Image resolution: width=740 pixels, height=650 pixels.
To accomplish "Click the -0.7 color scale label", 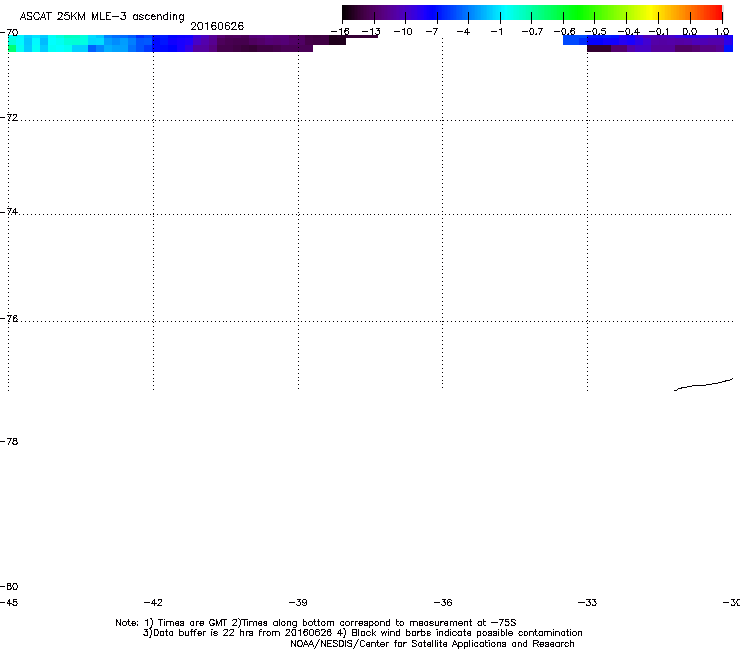I will (532, 32).
